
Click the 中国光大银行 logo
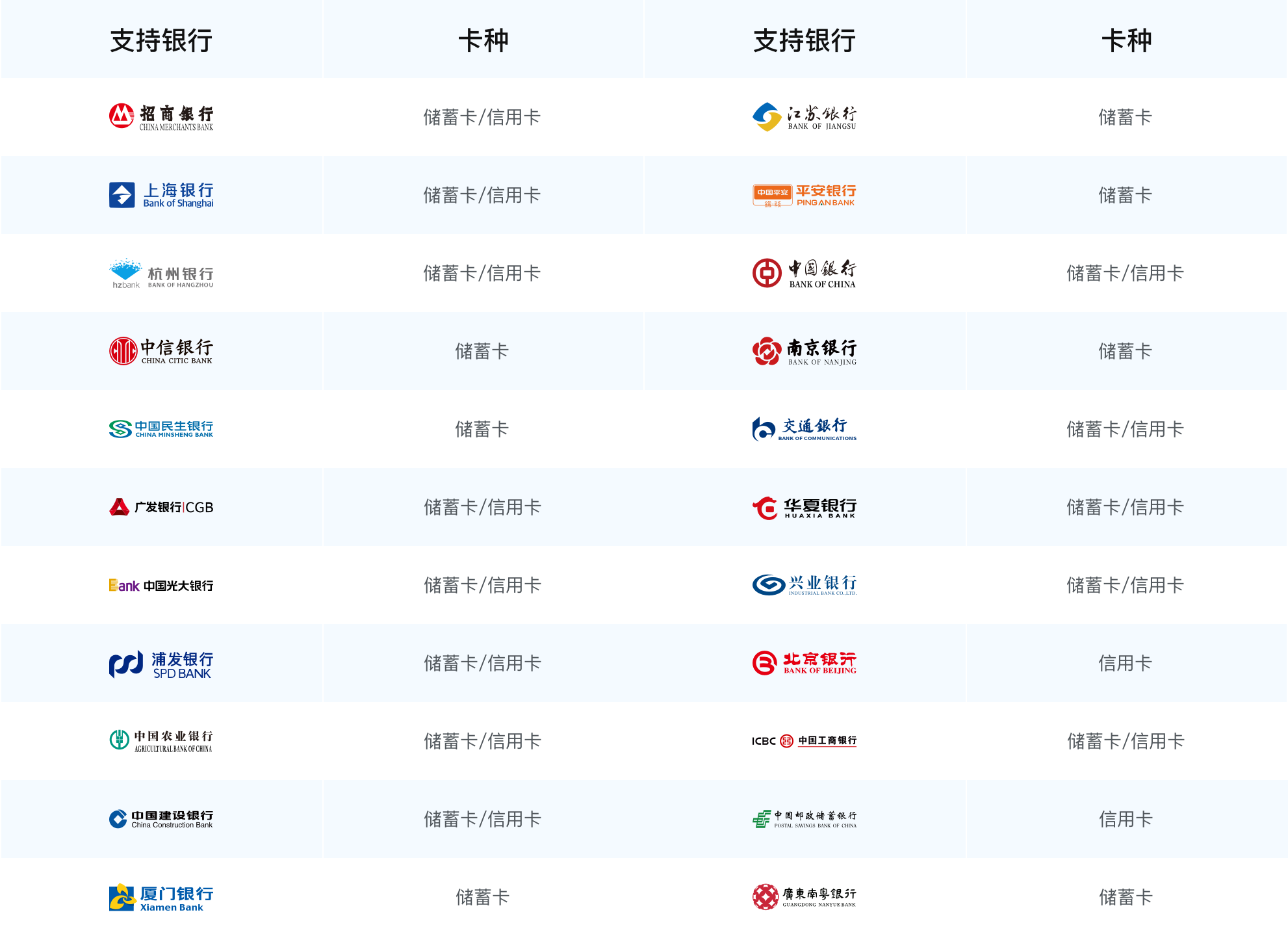pyautogui.click(x=161, y=586)
